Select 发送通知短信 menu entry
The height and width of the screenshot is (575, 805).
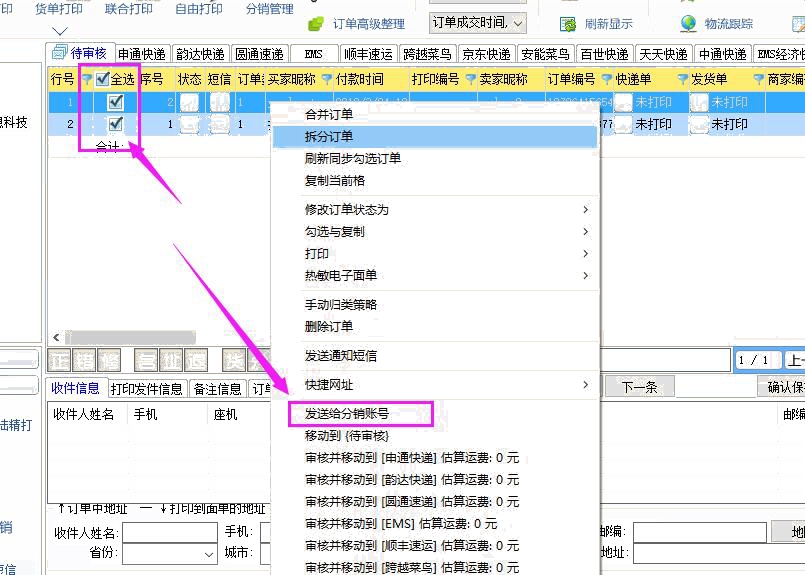(435, 355)
